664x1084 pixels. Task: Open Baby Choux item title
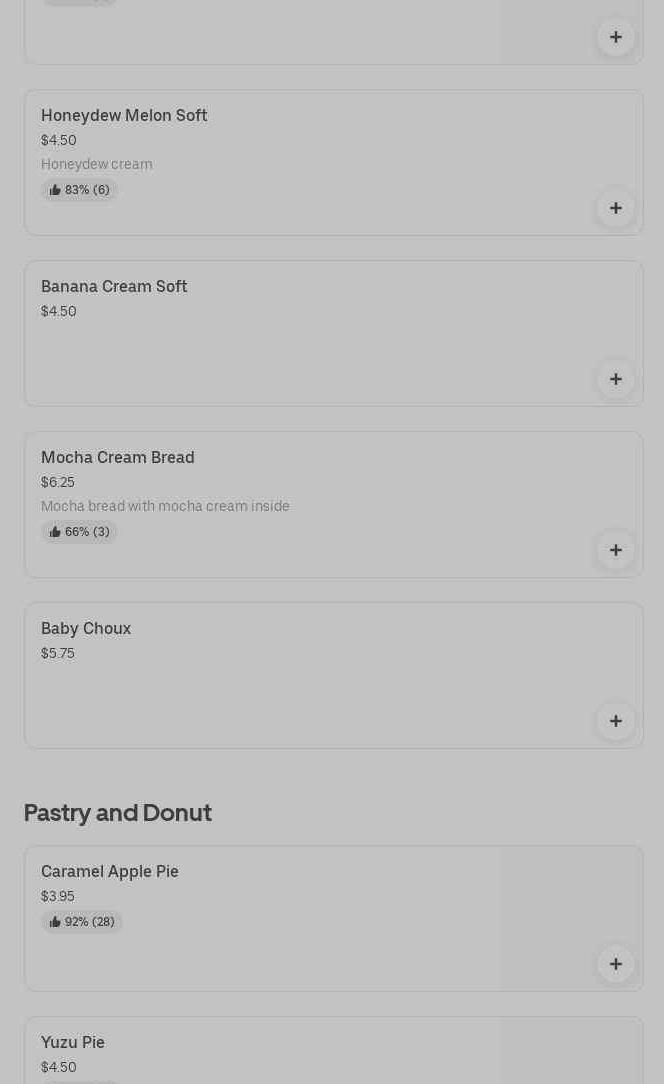coord(86,628)
